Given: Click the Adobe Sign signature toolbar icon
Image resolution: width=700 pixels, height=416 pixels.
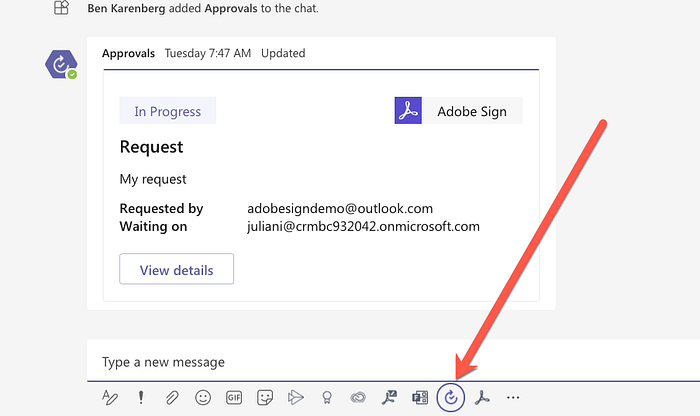Looking at the screenshot, I should coord(389,397).
